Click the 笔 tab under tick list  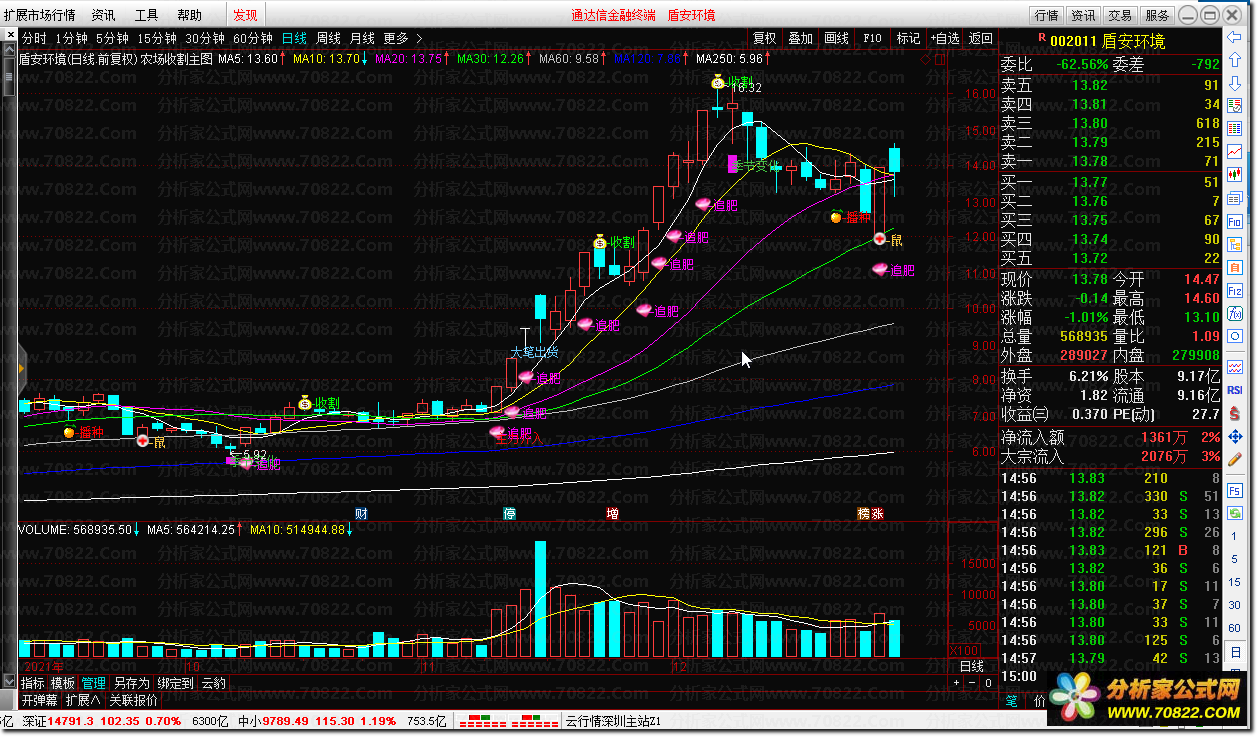tap(1010, 701)
